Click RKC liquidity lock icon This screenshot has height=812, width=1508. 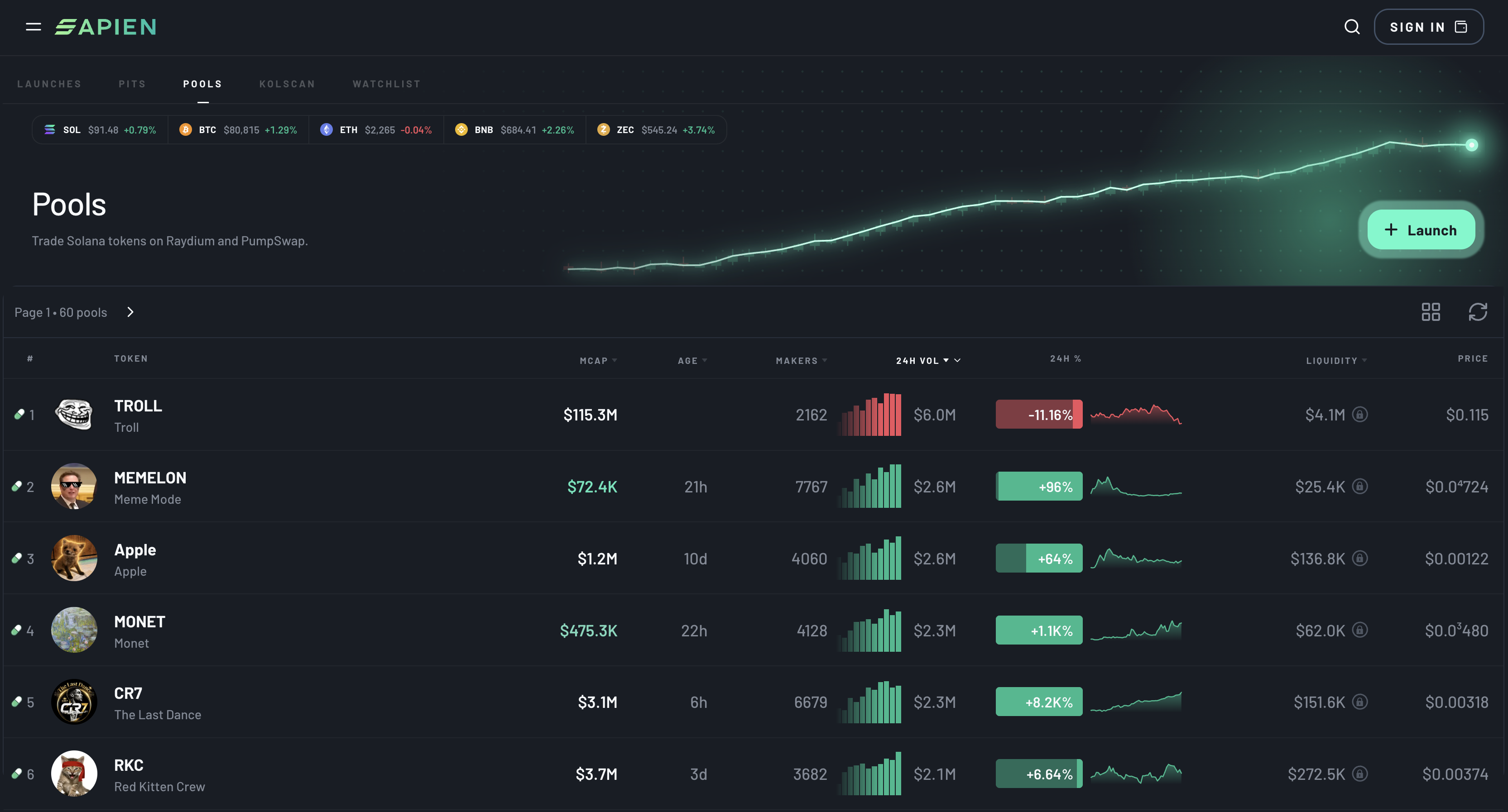[1360, 774]
